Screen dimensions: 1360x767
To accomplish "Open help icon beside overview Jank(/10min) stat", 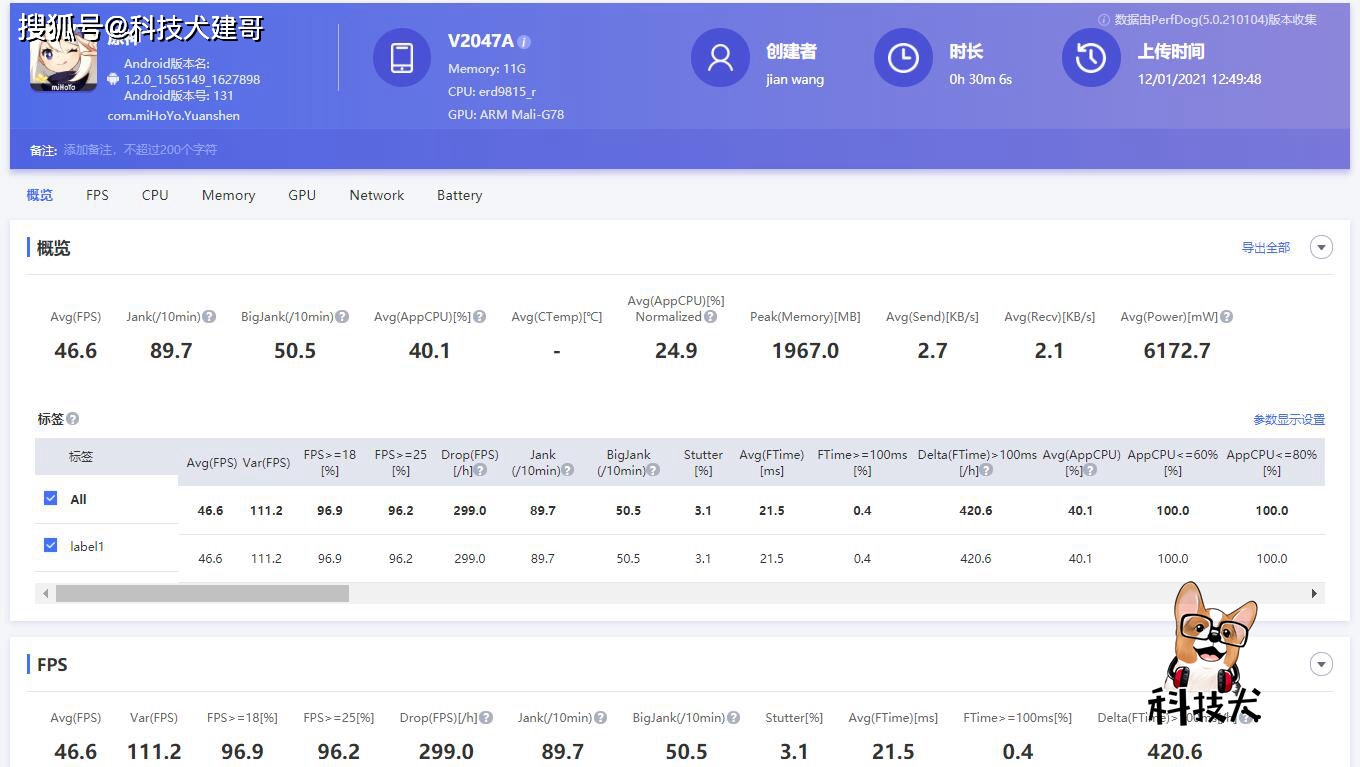I will click(x=209, y=317).
